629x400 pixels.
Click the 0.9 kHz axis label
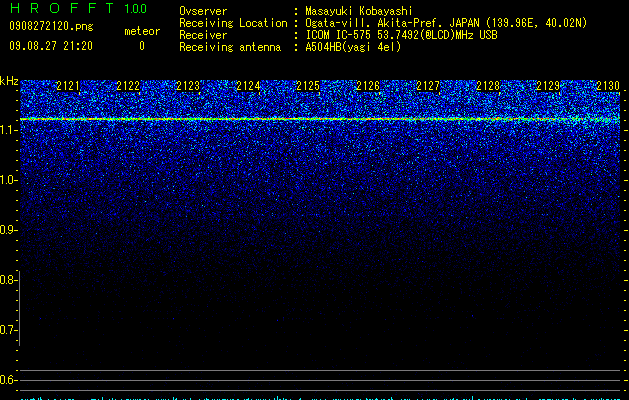tap(8, 230)
